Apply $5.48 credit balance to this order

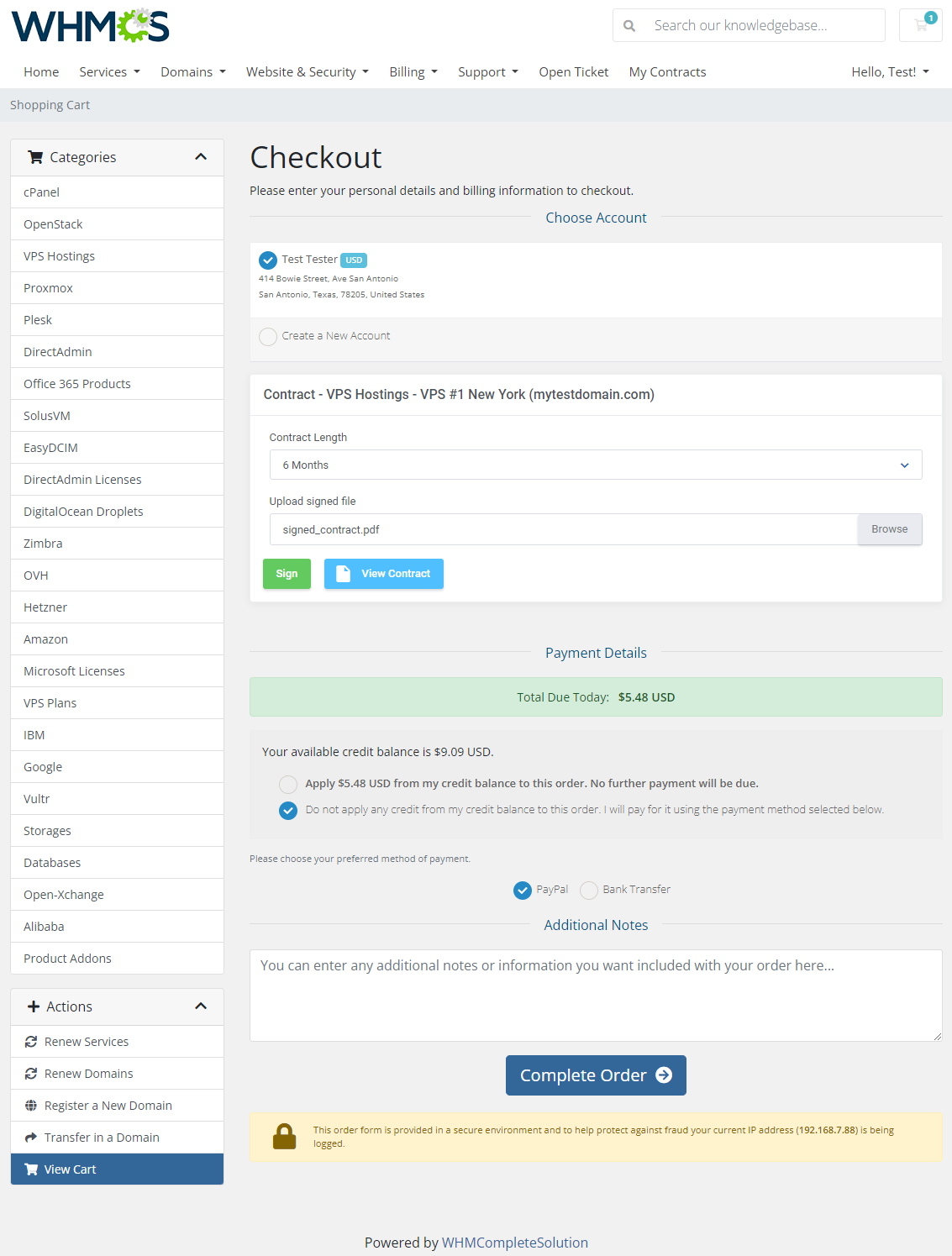[288, 784]
